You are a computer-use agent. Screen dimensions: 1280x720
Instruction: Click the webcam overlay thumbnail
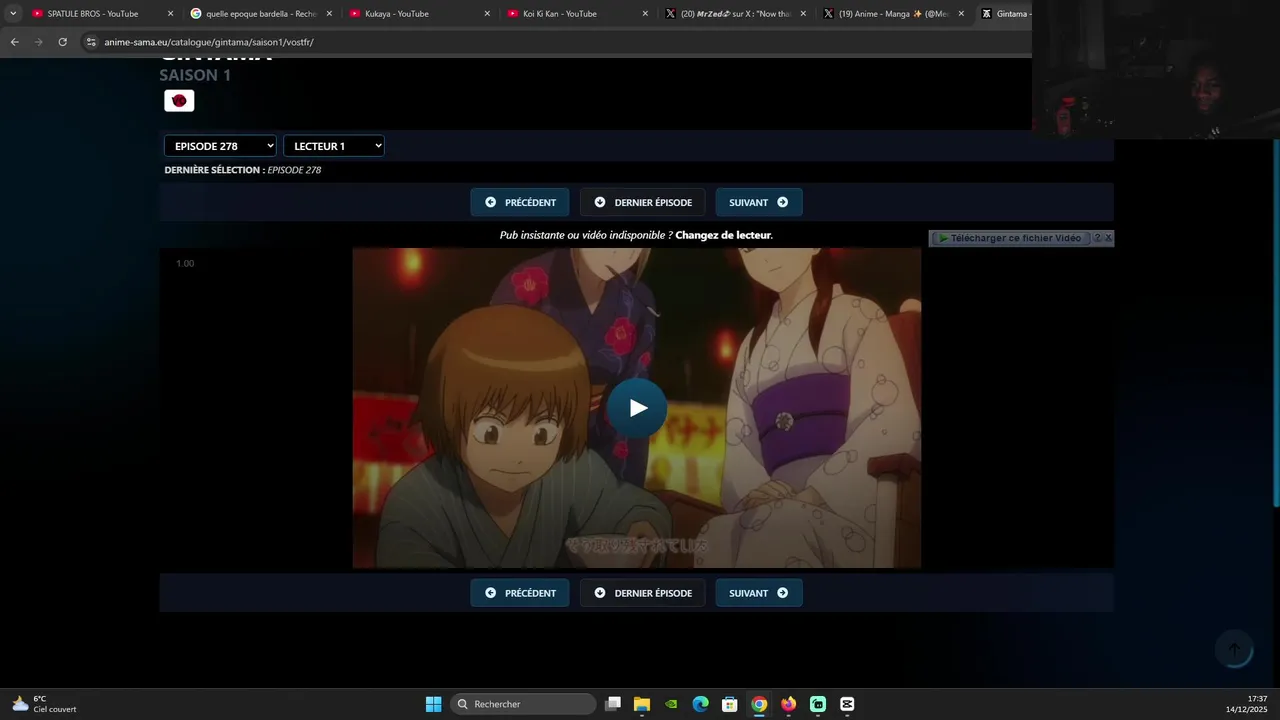coord(1156,68)
